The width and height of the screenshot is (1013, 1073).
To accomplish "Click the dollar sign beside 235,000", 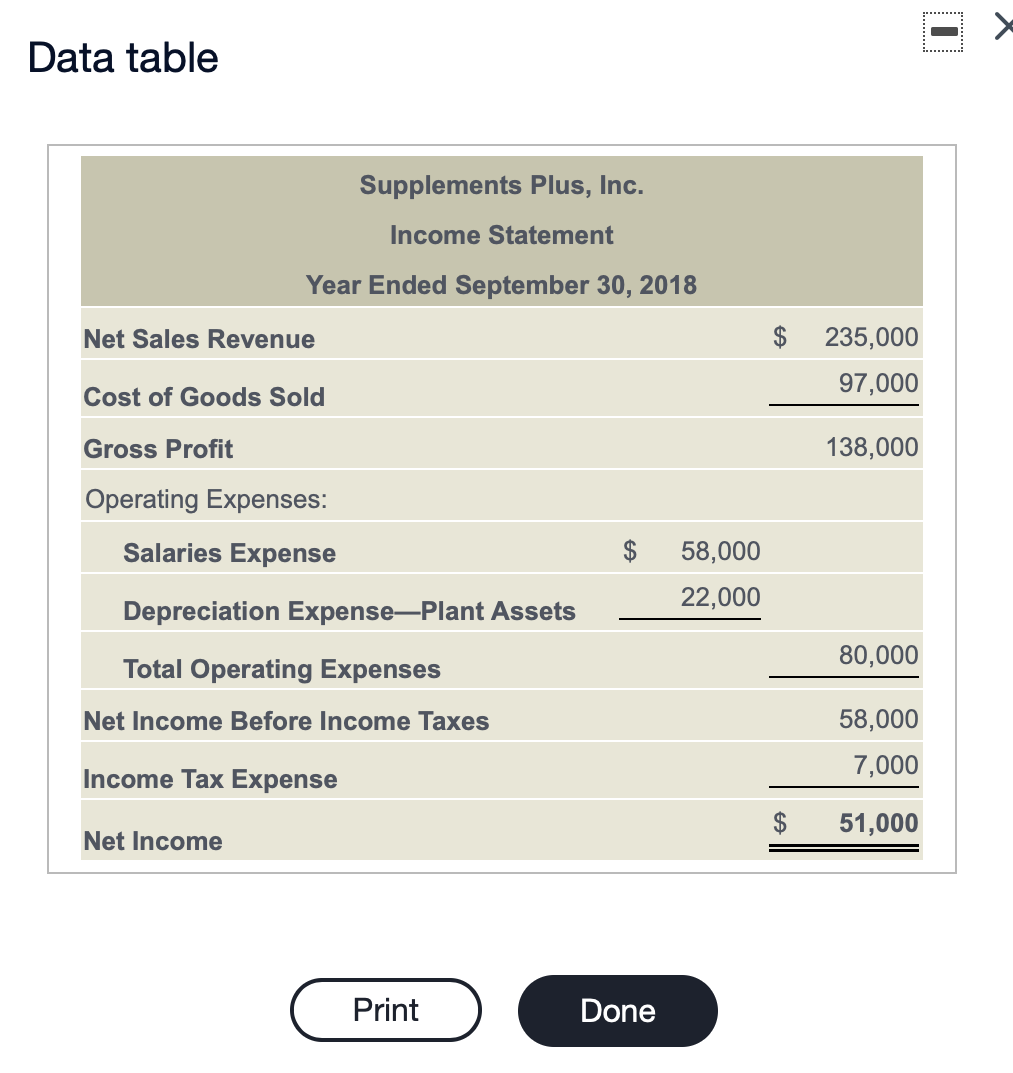I will [782, 337].
